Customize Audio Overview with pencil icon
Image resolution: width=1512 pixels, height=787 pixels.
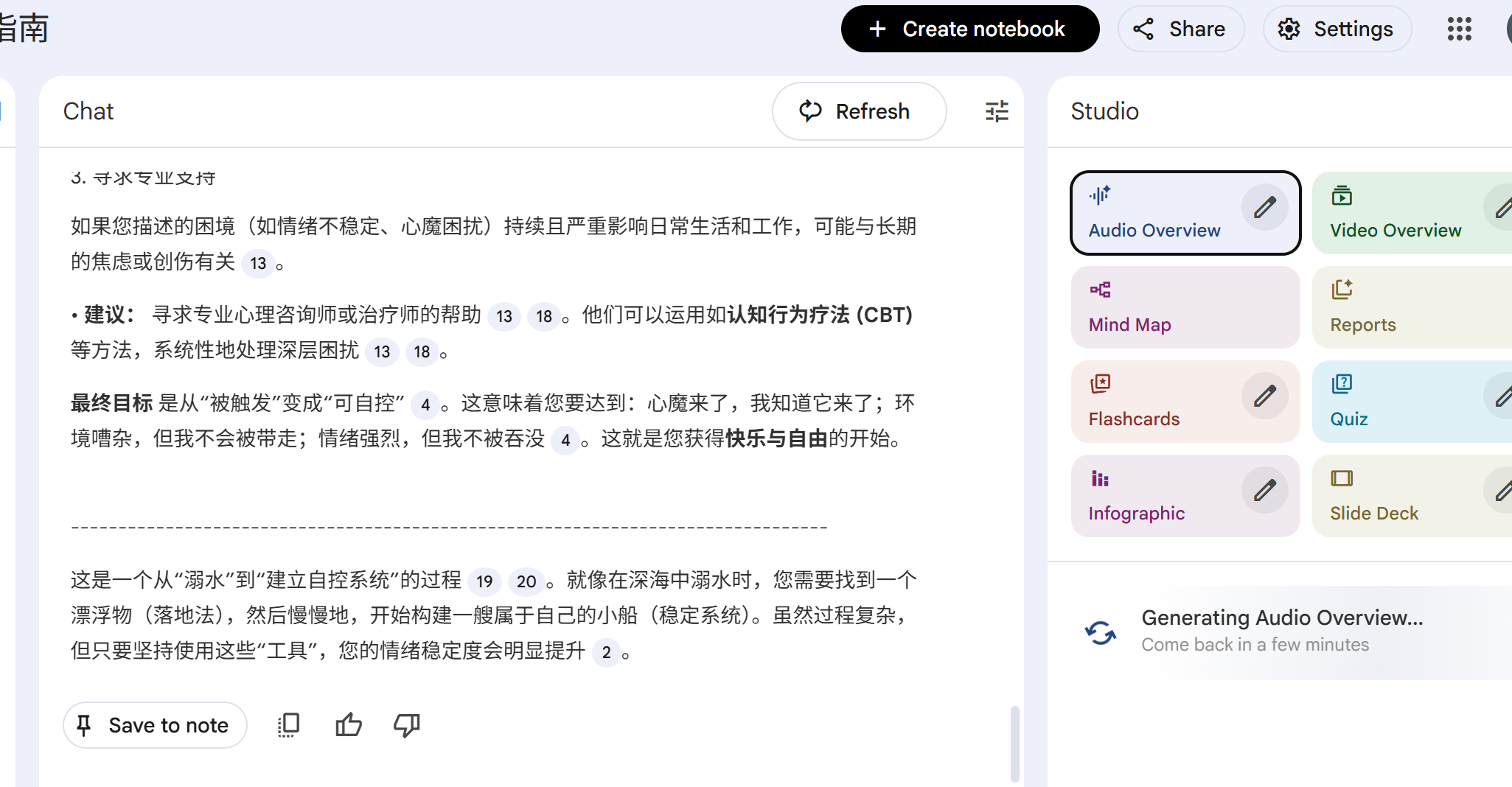1264,207
